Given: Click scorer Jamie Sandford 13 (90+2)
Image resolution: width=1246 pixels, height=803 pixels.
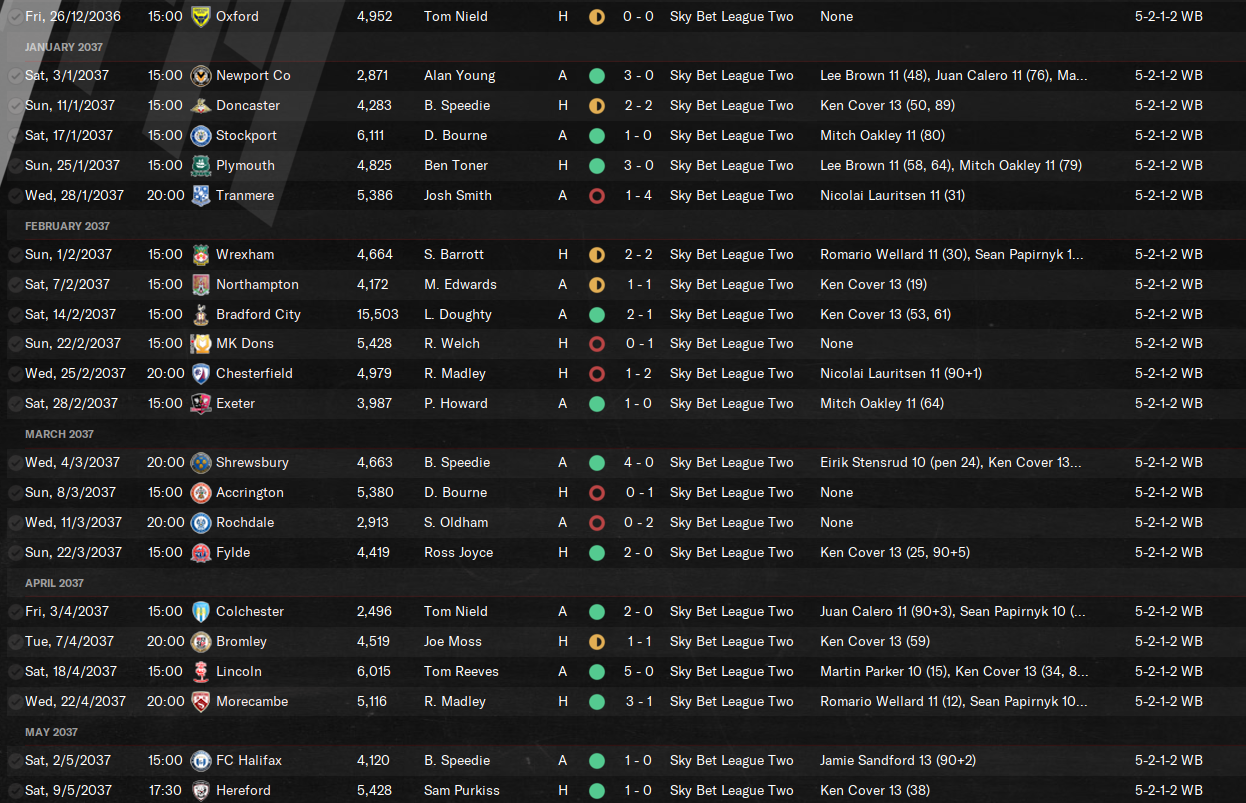Looking at the screenshot, I should pyautogui.click(x=898, y=761).
